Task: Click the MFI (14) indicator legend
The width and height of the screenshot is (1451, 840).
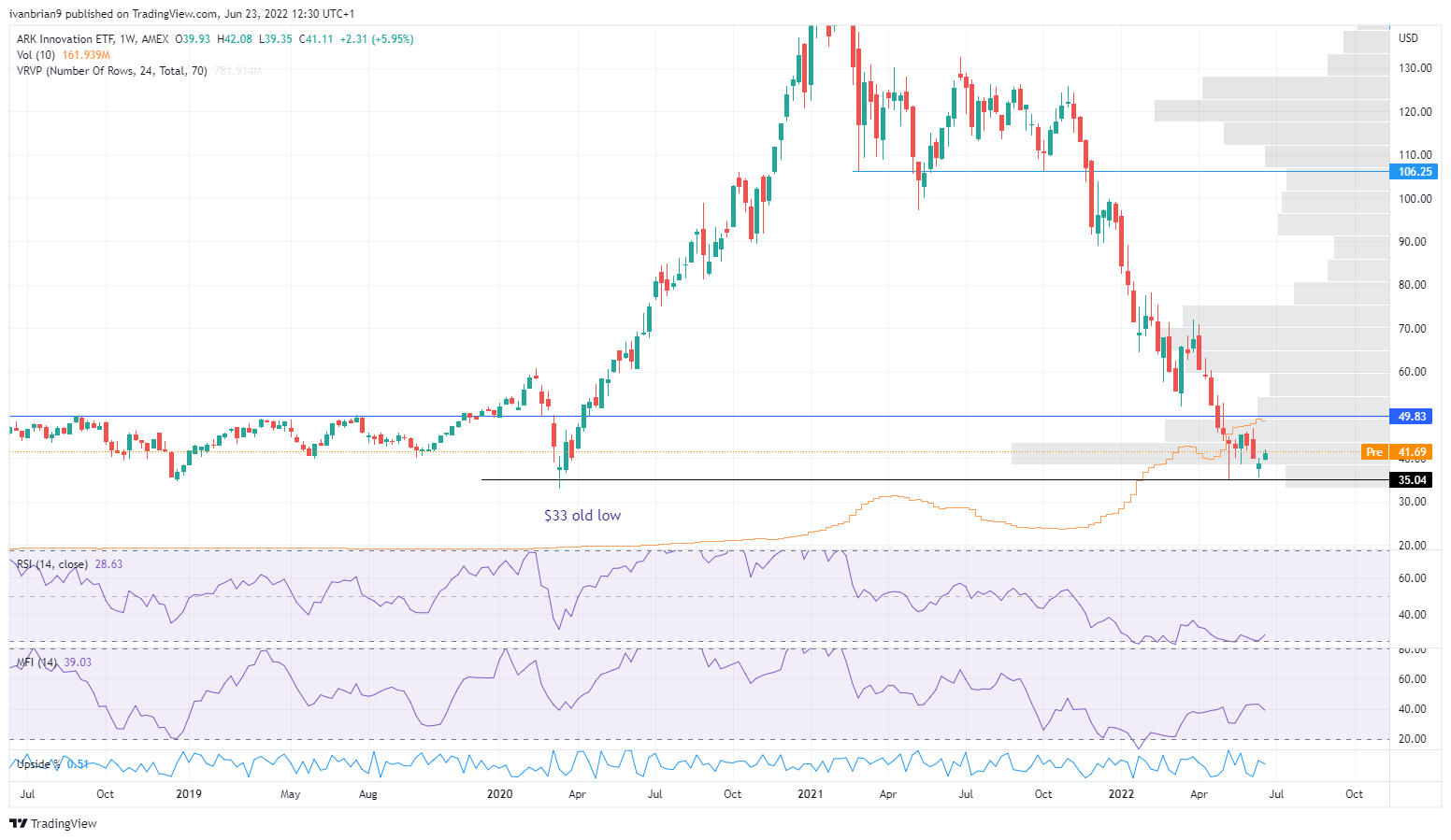Action: click(36, 662)
